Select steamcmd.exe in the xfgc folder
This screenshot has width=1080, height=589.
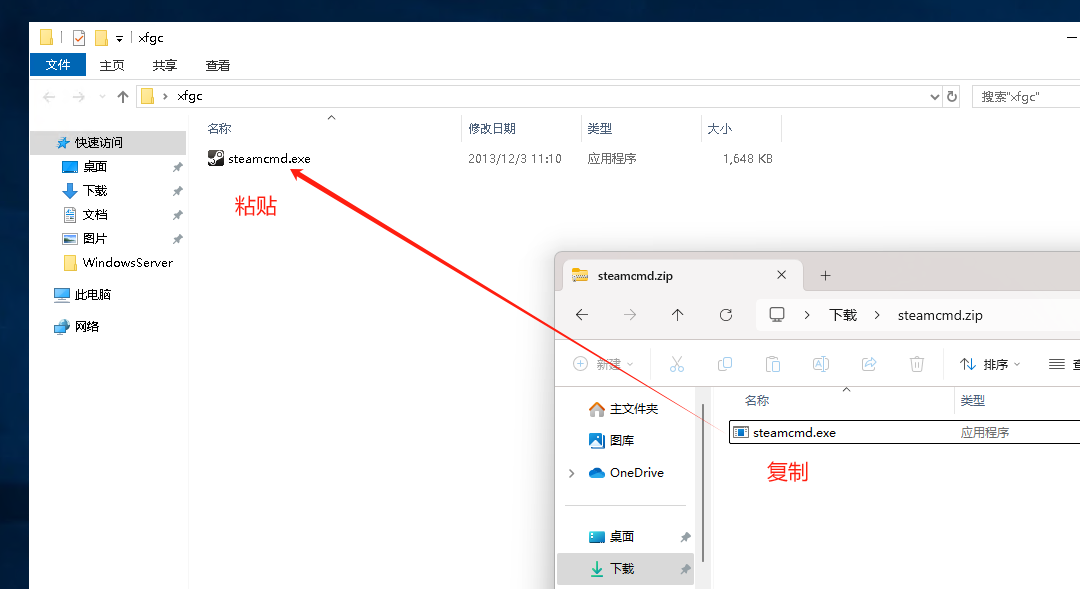[x=269, y=159]
